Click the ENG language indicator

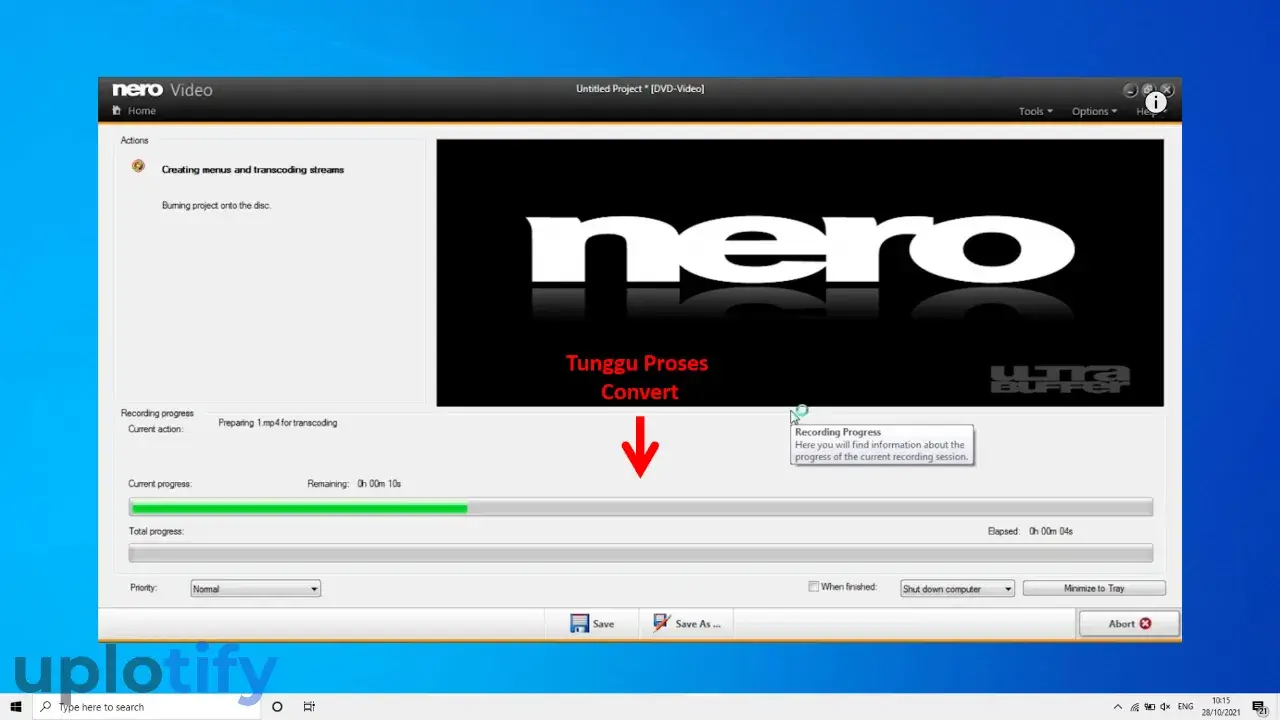tap(1186, 706)
